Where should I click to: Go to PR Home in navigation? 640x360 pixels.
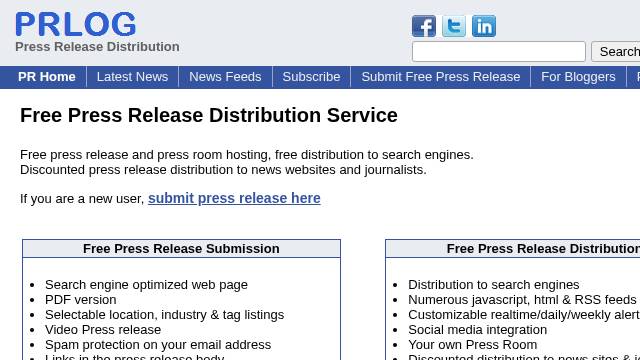[x=47, y=77]
